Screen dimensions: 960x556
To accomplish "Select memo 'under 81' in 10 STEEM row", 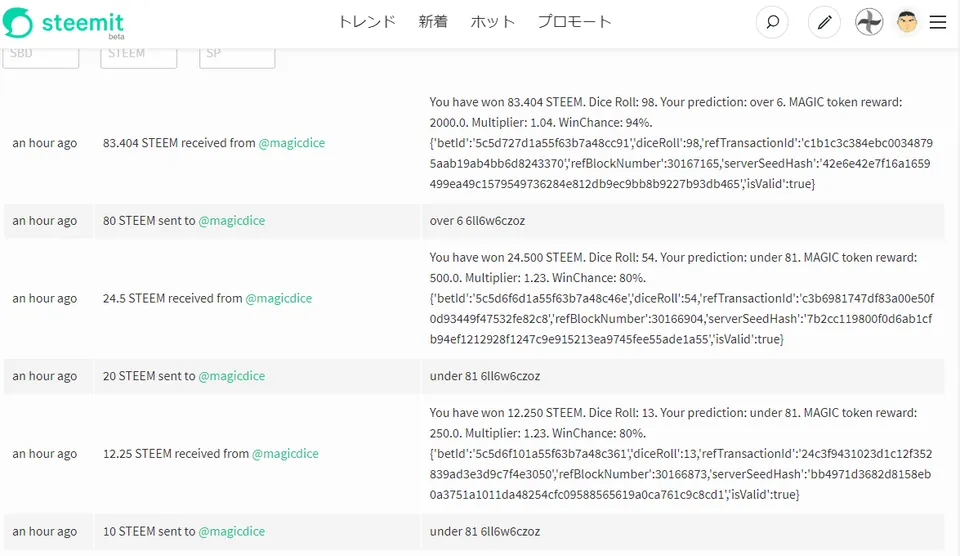I will (x=454, y=532).
